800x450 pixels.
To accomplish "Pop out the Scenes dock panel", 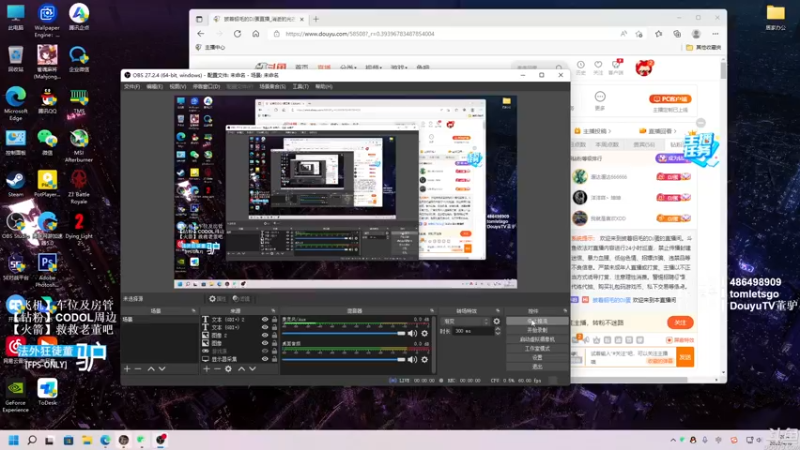I will tap(193, 311).
